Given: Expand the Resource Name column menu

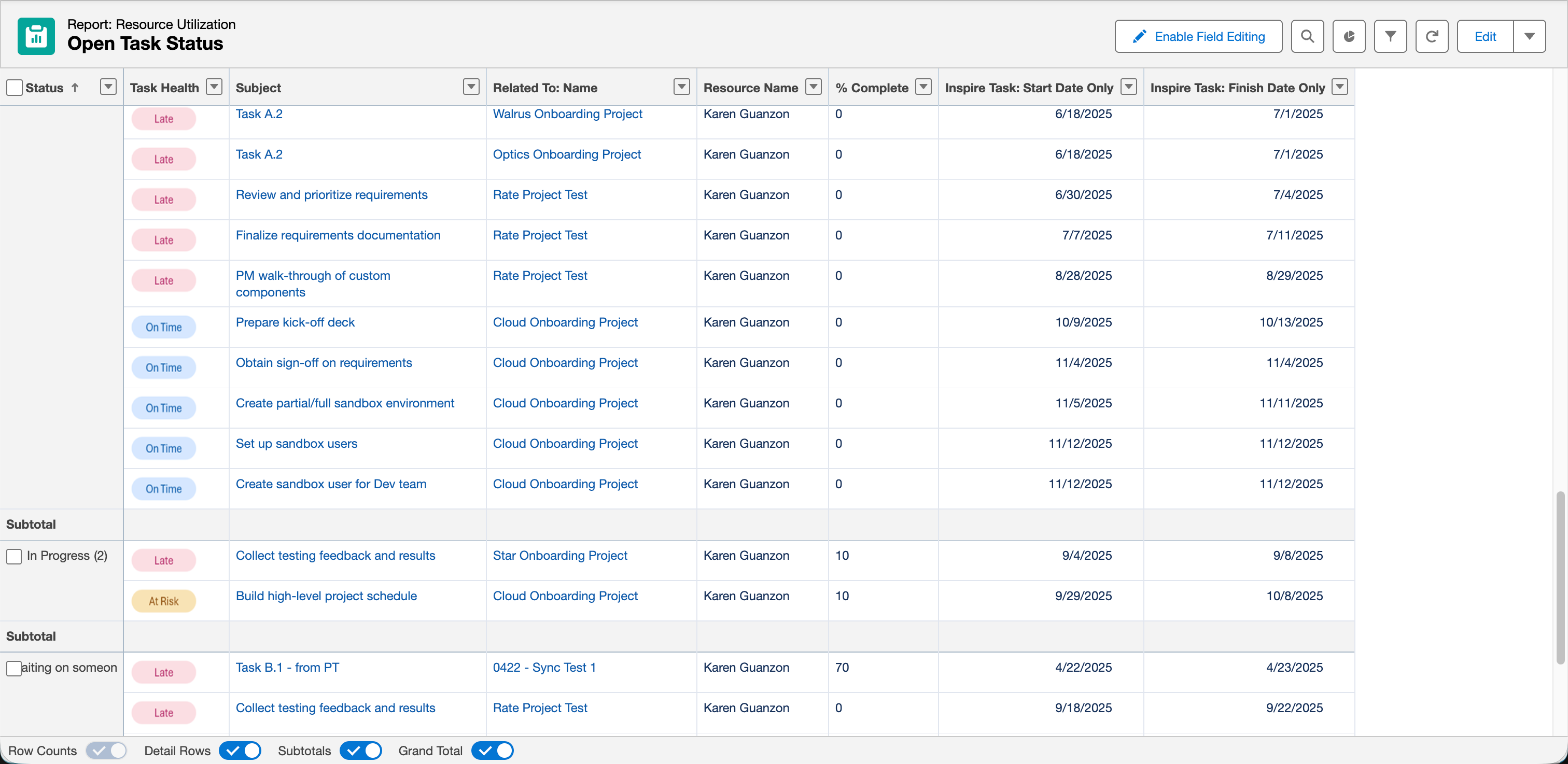Looking at the screenshot, I should (x=813, y=87).
